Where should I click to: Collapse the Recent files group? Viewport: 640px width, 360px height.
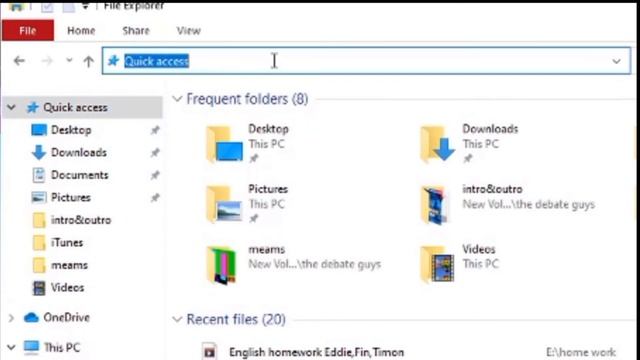[x=177, y=319]
